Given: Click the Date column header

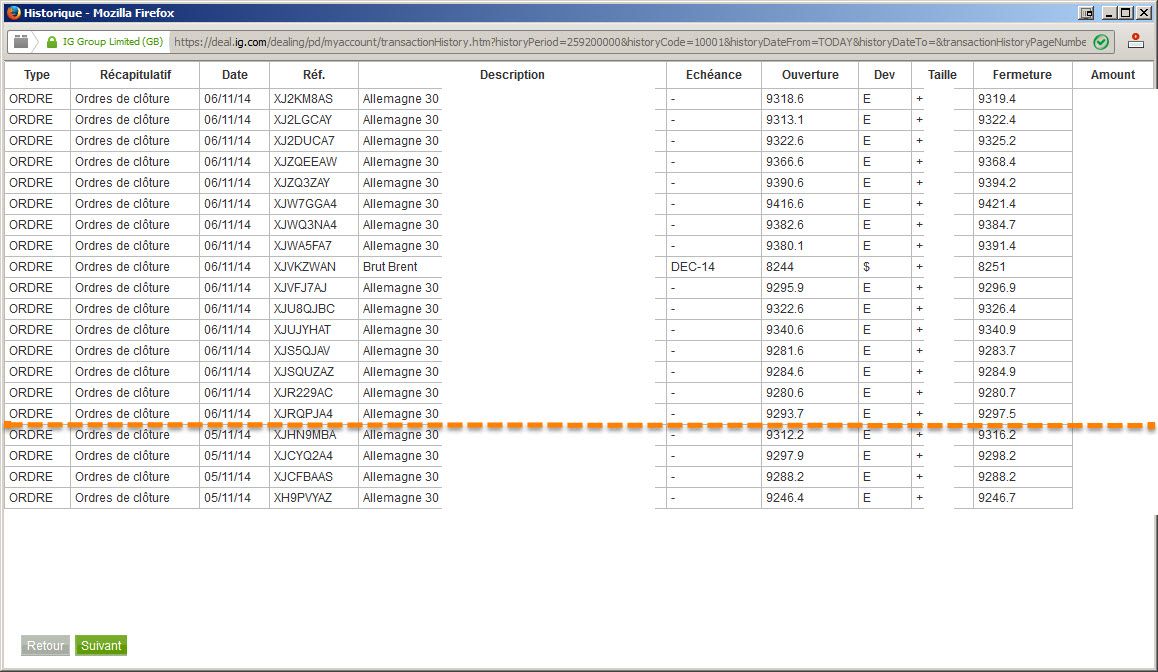Looking at the screenshot, I should pyautogui.click(x=235, y=75).
